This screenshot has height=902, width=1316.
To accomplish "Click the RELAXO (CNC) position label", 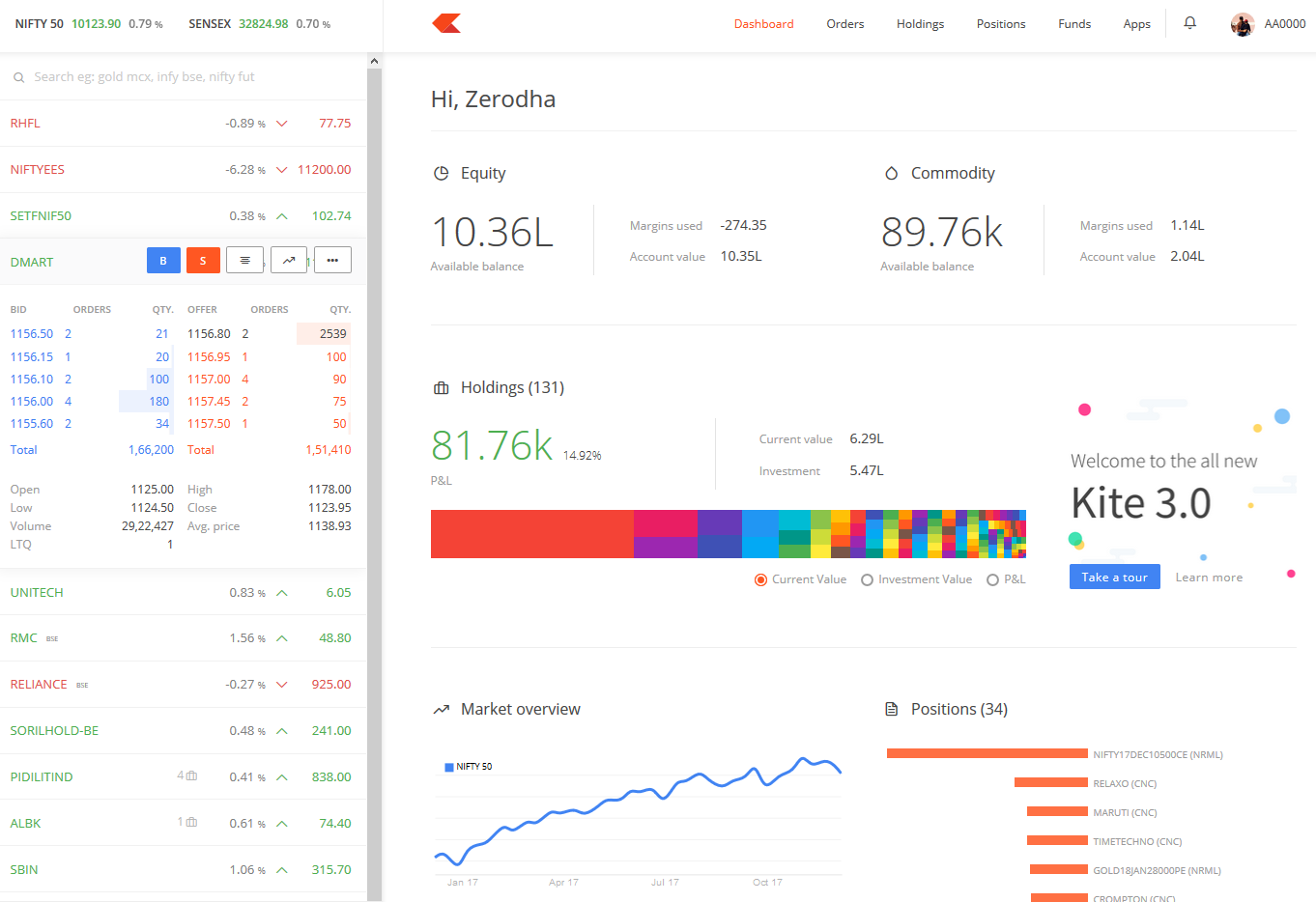I will [x=1125, y=783].
